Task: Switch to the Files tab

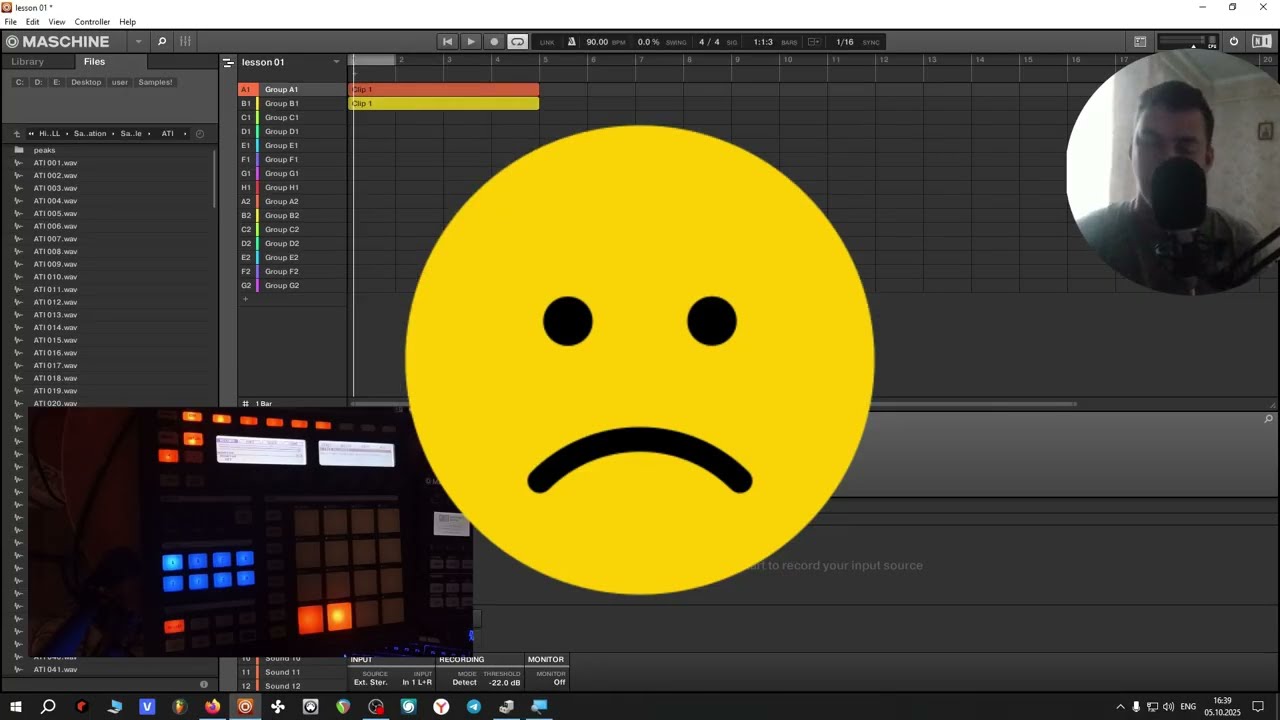Action: [x=94, y=62]
